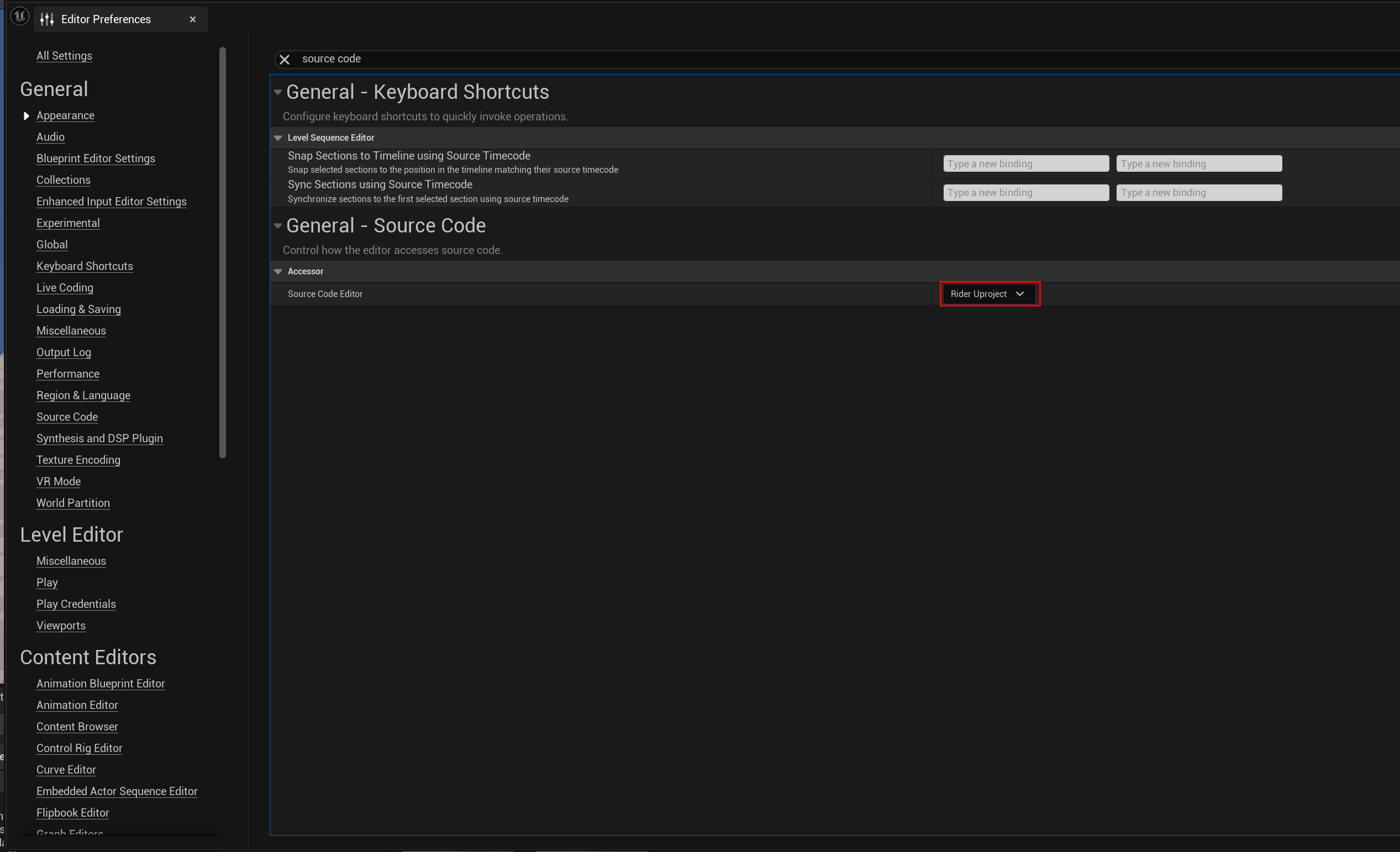The height and width of the screenshot is (852, 1400).
Task: Collapse General - Keyboard Shortcuts section
Action: 278,92
